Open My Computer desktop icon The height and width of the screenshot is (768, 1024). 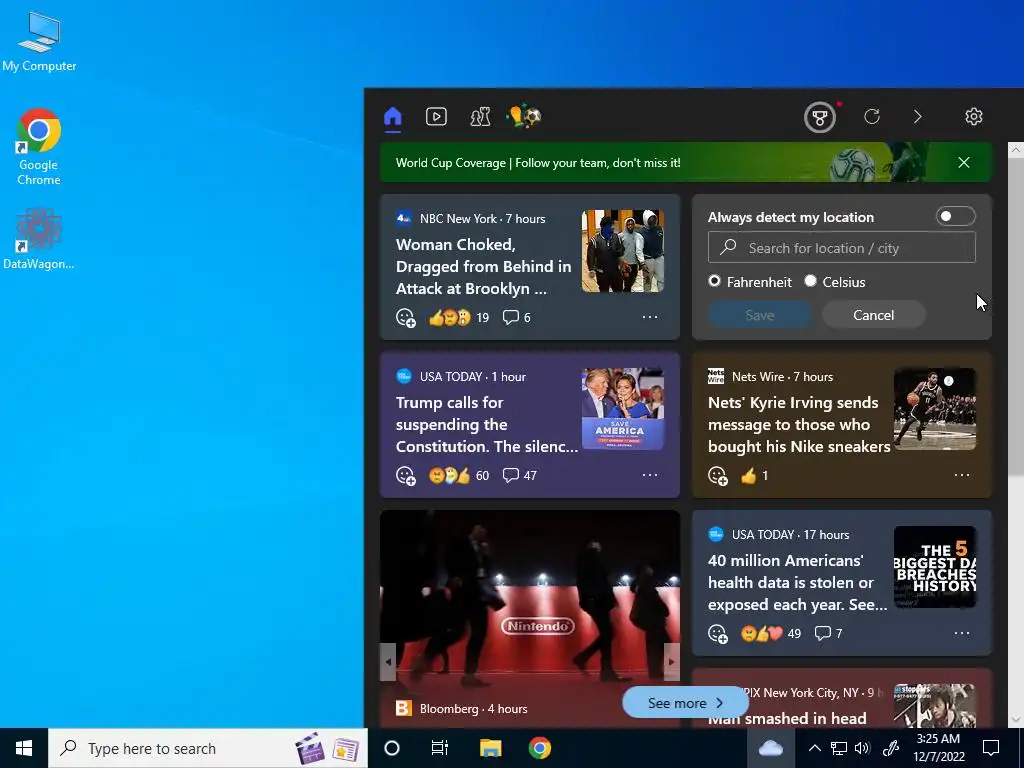click(39, 40)
